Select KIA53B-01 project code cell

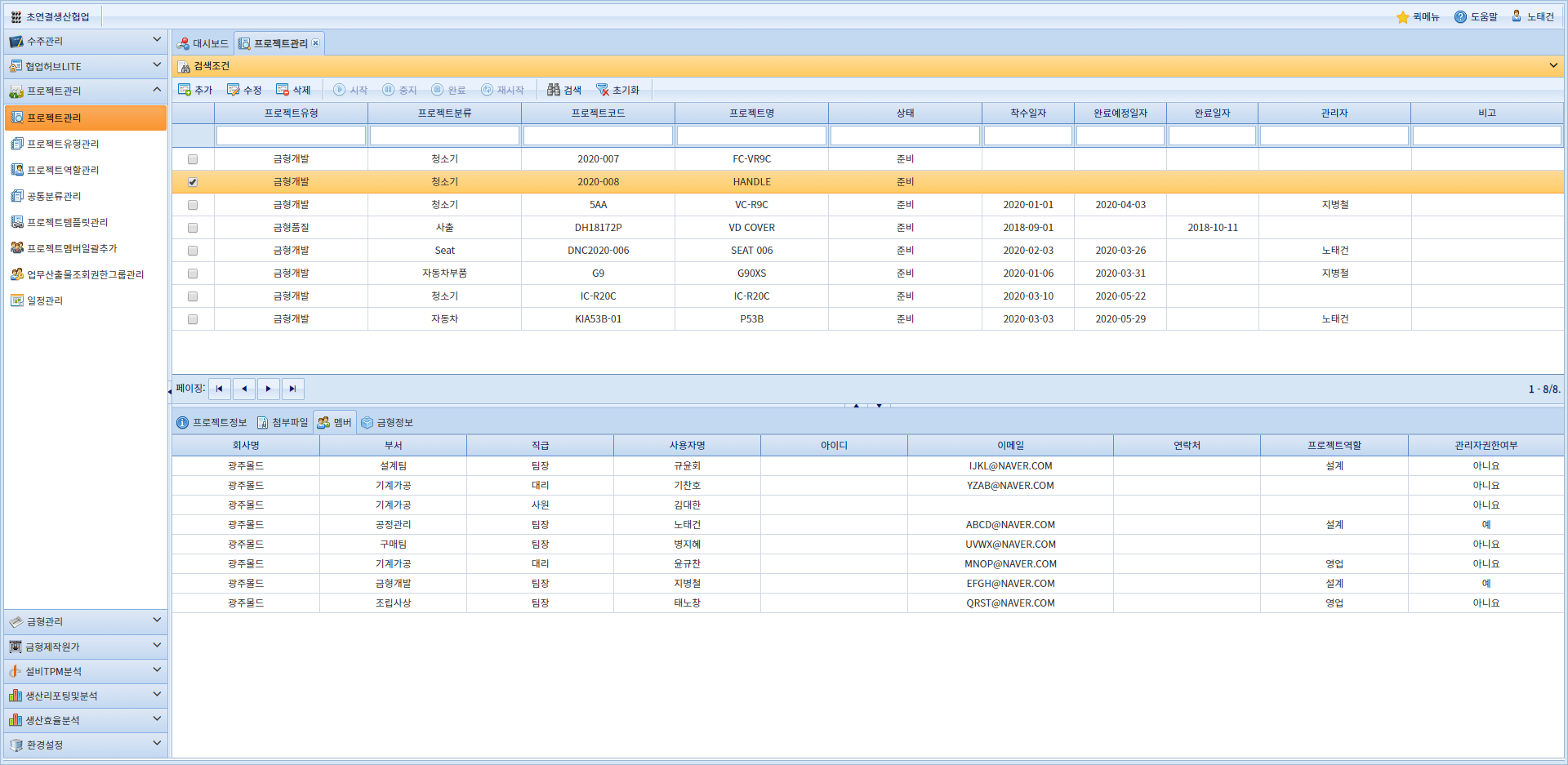599,319
